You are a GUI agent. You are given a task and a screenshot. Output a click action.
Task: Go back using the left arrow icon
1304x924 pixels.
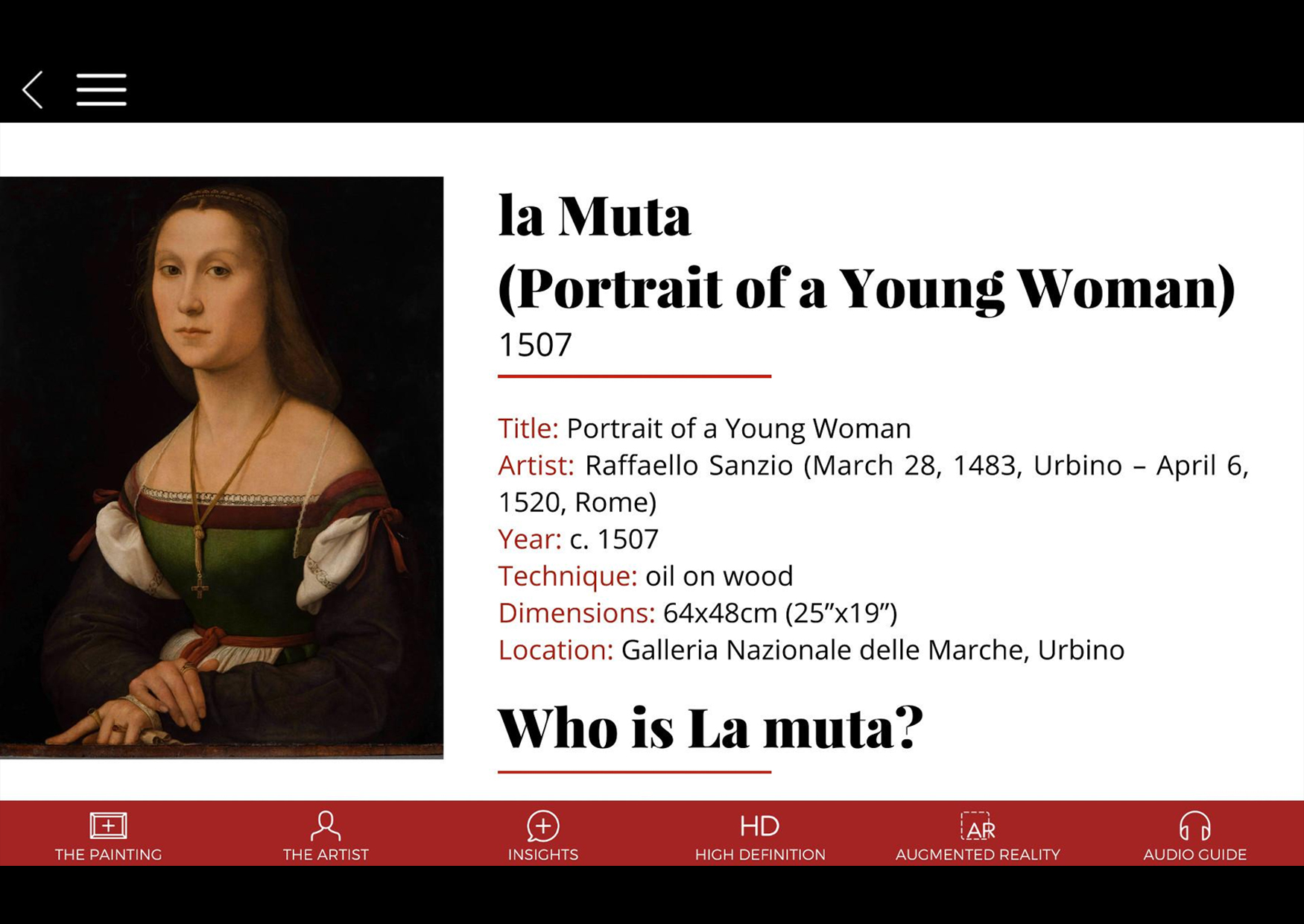33,90
